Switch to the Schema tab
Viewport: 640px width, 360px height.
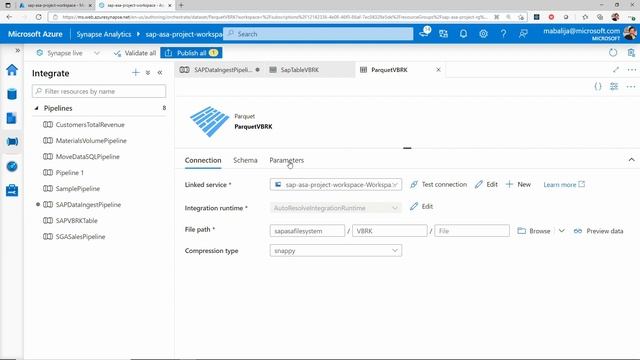pos(245,160)
